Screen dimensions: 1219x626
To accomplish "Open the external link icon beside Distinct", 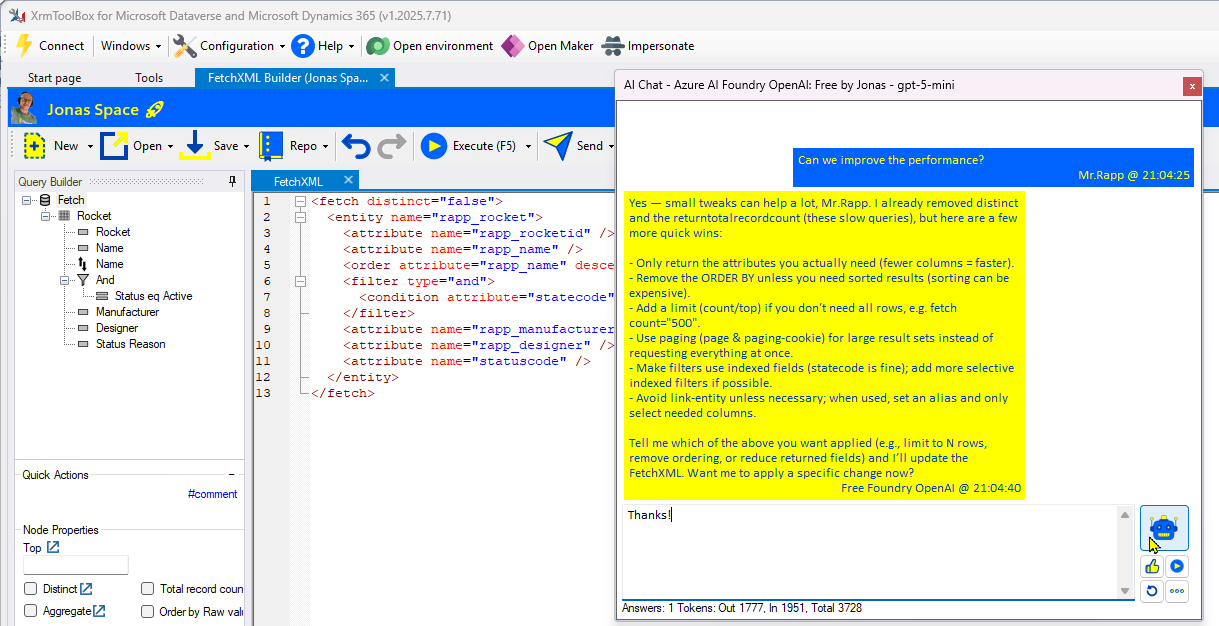I will [86, 589].
